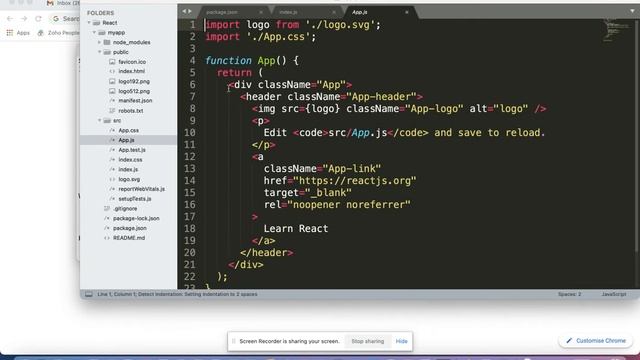
Task: Open App.test.js from the sidebar
Action: (x=132, y=150)
